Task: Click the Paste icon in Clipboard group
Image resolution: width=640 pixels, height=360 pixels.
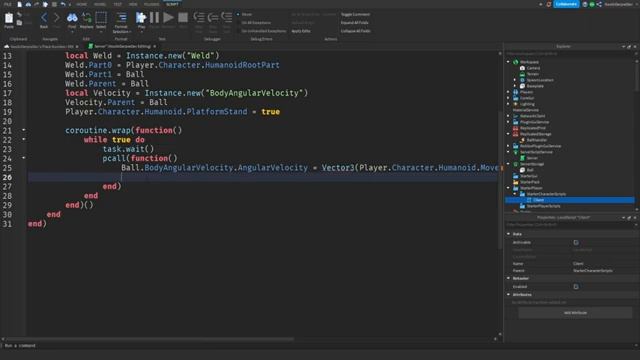Action: click(x=9, y=19)
